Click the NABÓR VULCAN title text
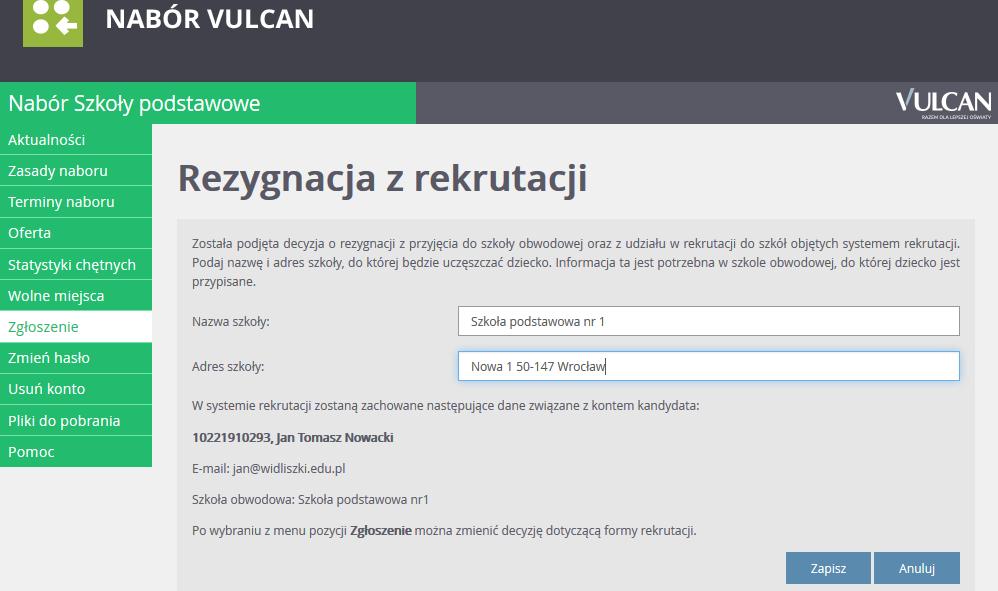 click(209, 19)
